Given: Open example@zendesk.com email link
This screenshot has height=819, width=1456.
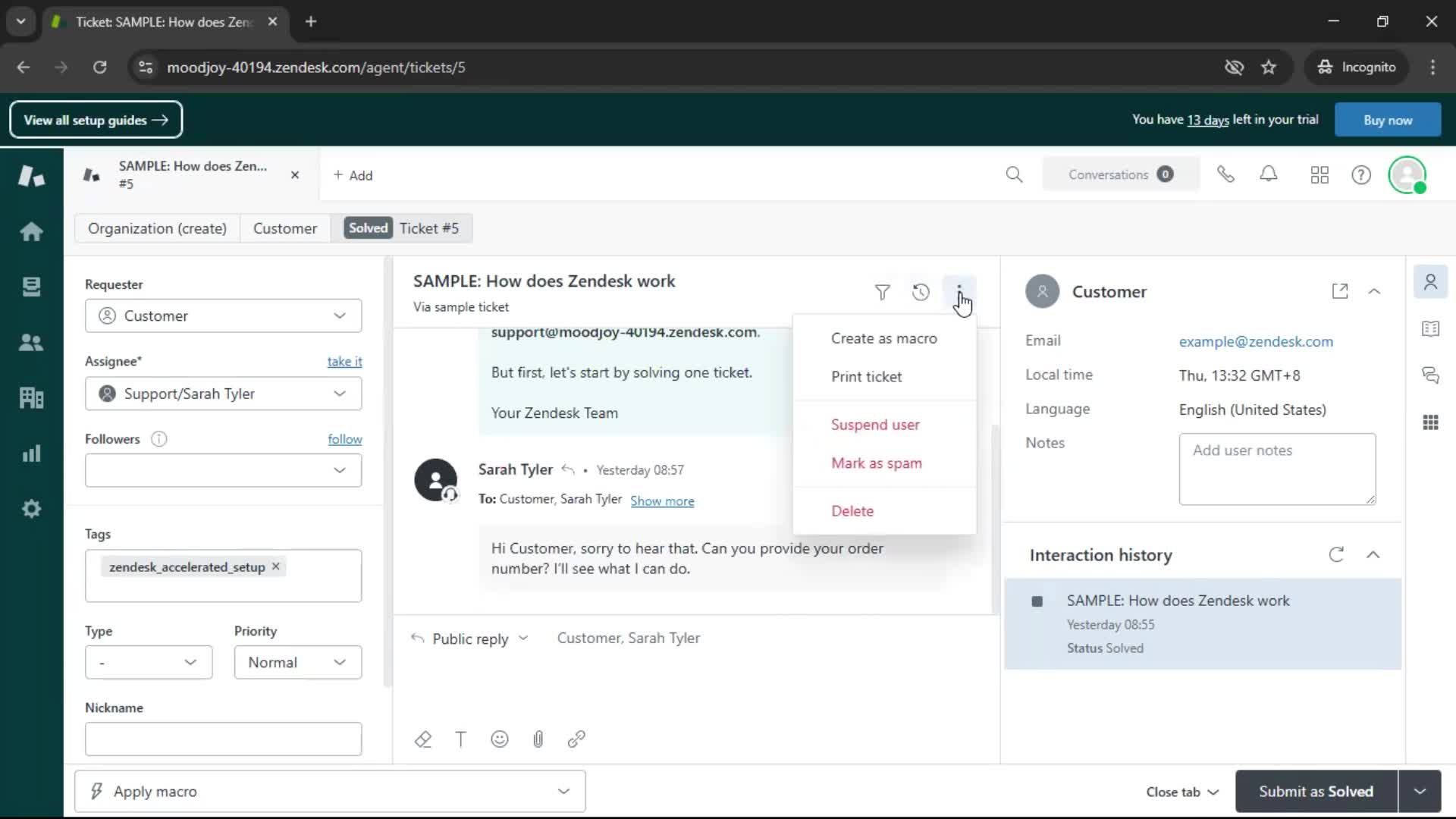Looking at the screenshot, I should (x=1256, y=341).
